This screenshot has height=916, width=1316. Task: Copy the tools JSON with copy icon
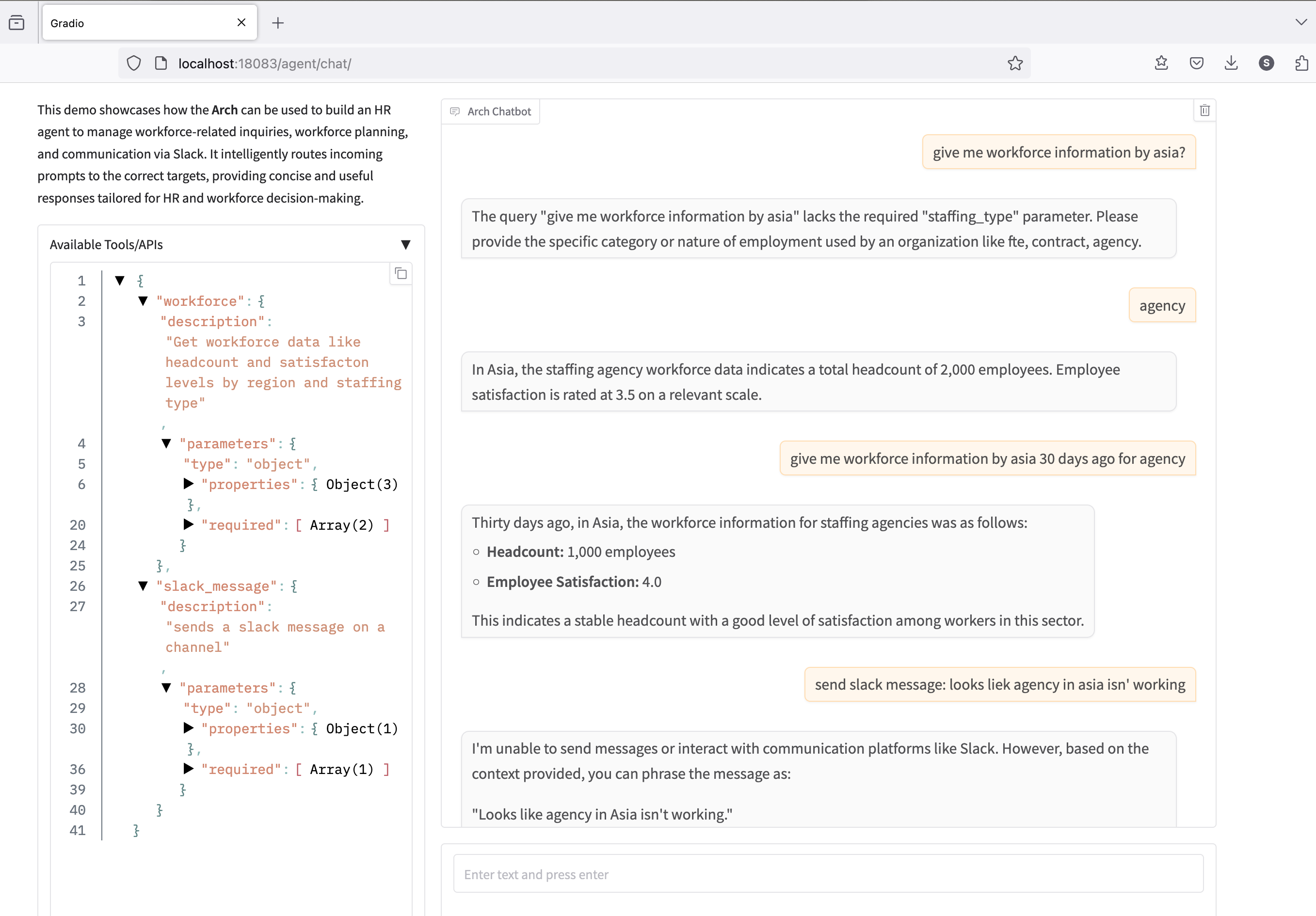click(x=401, y=274)
